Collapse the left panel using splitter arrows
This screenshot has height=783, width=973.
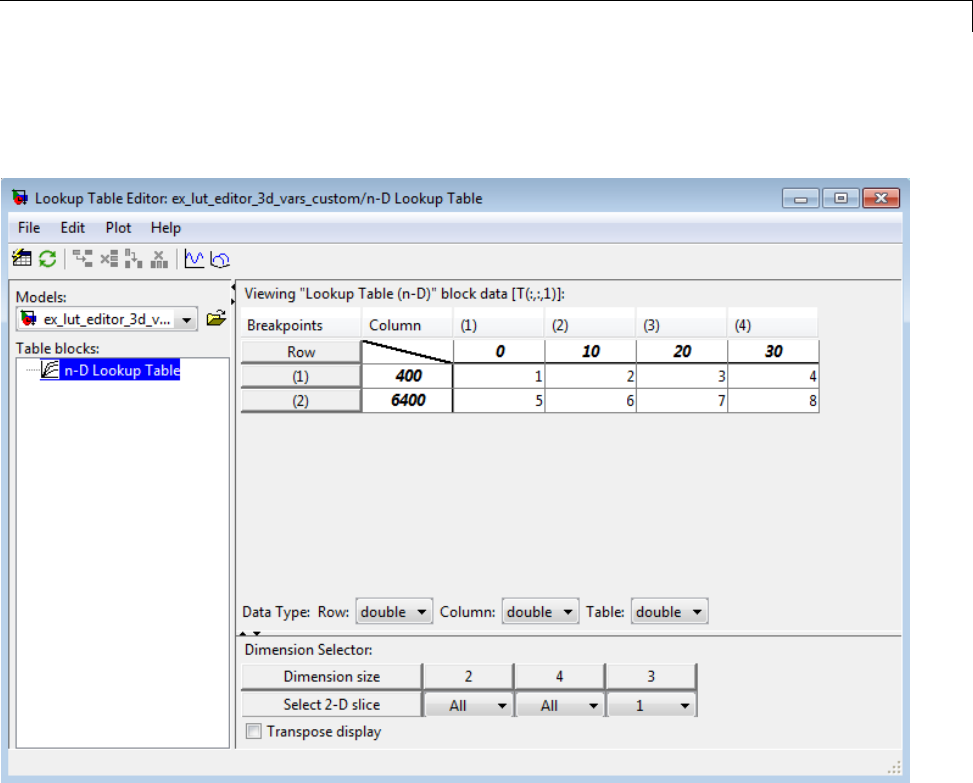click(233, 287)
